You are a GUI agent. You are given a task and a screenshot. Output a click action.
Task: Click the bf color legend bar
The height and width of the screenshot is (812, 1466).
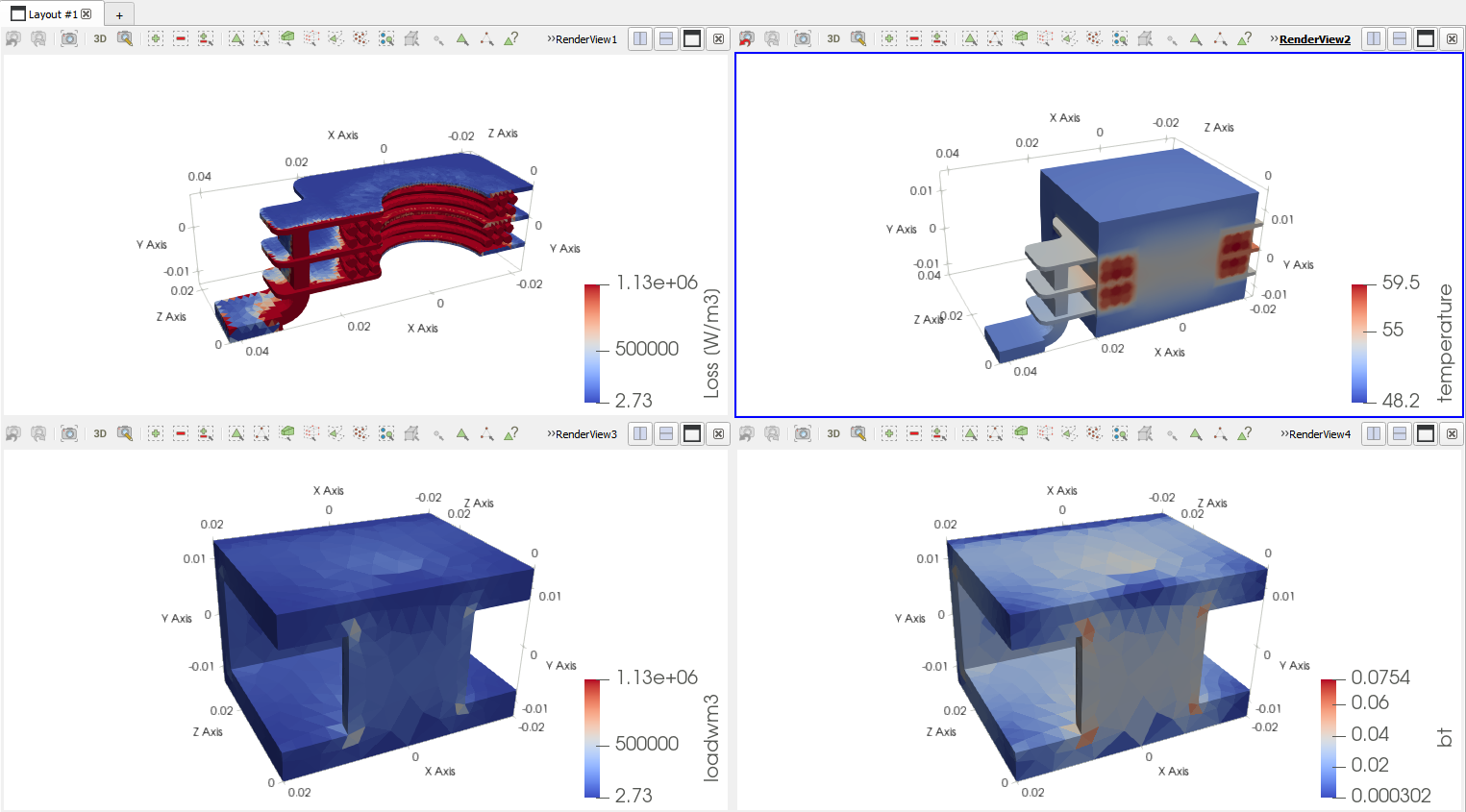1328,738
